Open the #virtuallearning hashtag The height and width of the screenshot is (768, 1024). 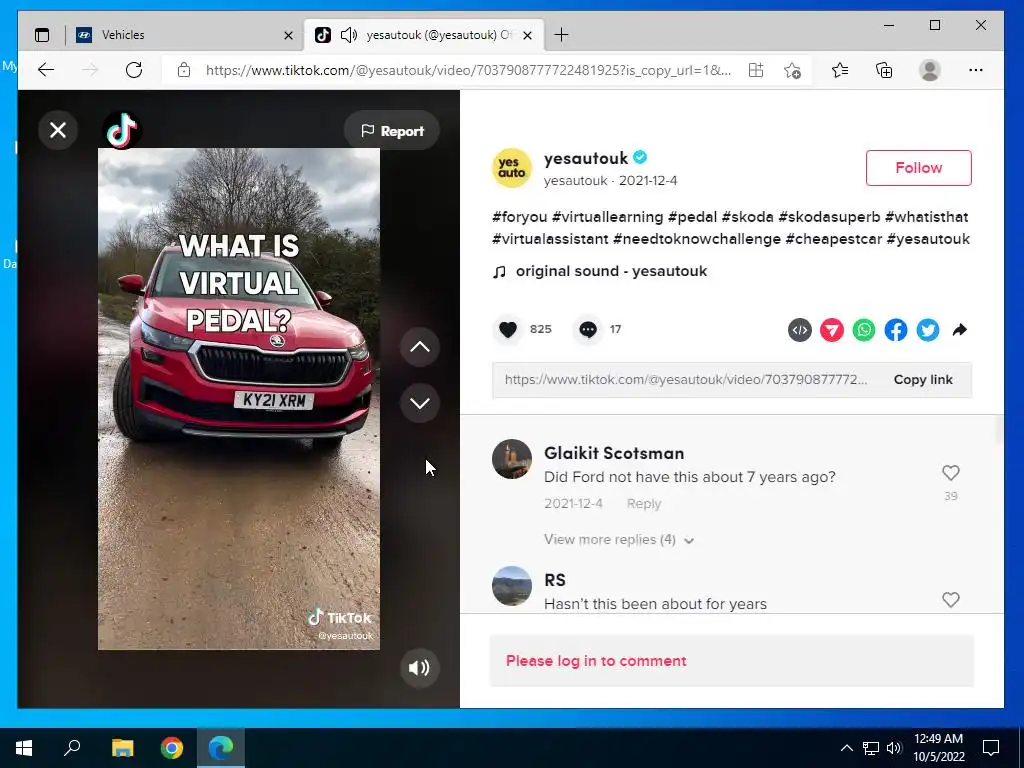607,217
